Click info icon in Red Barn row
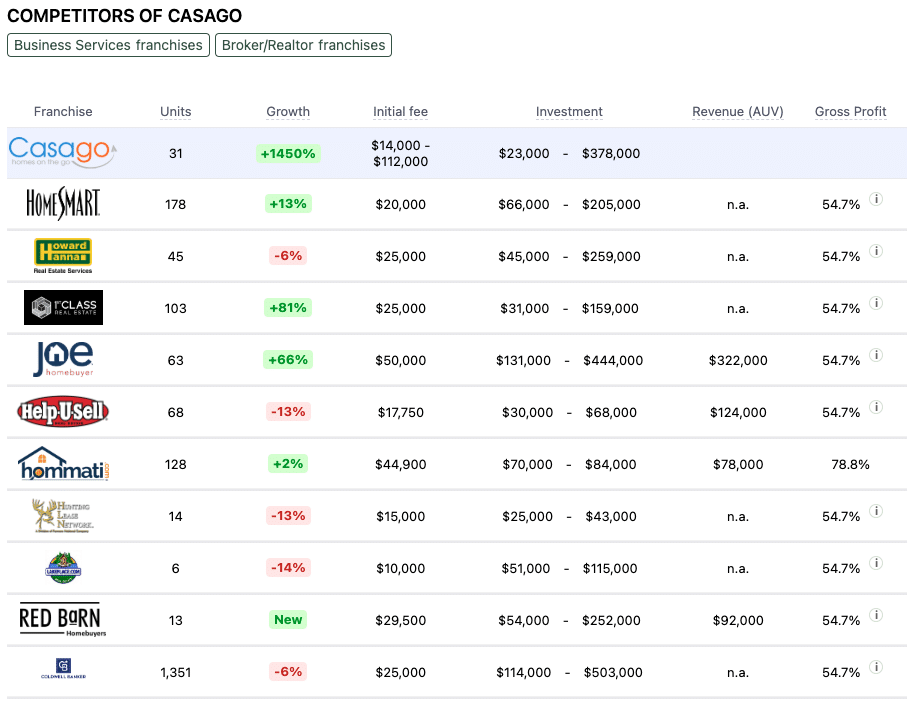The image size is (913, 712). tap(876, 615)
